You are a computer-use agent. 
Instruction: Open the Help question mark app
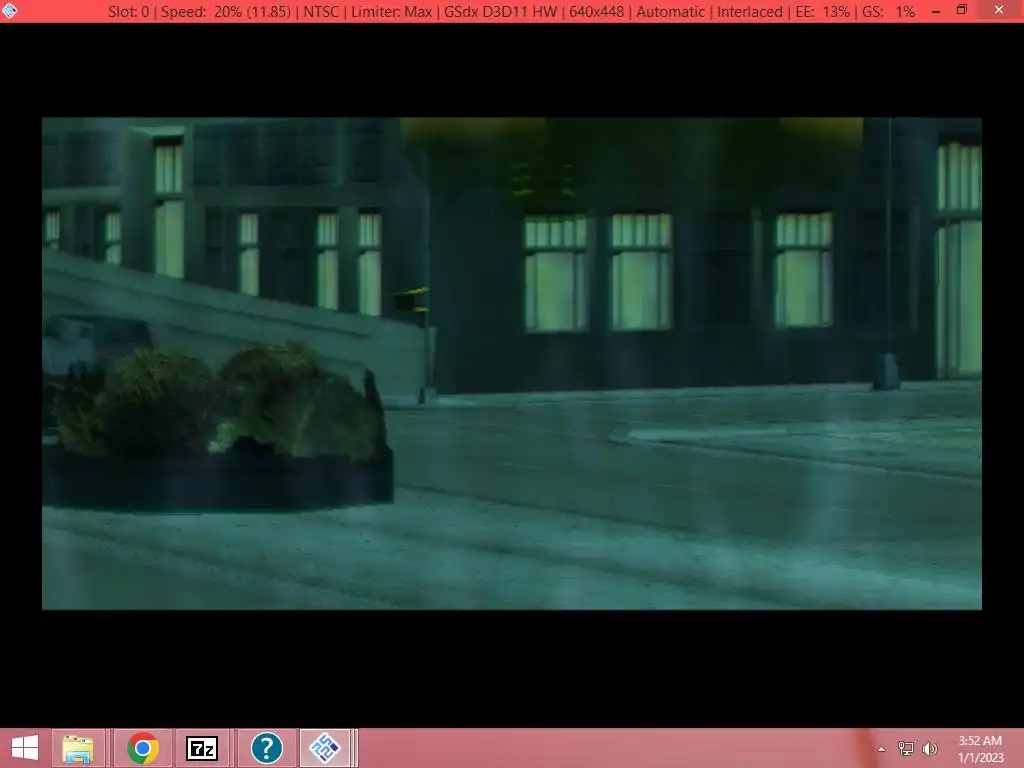coord(266,748)
